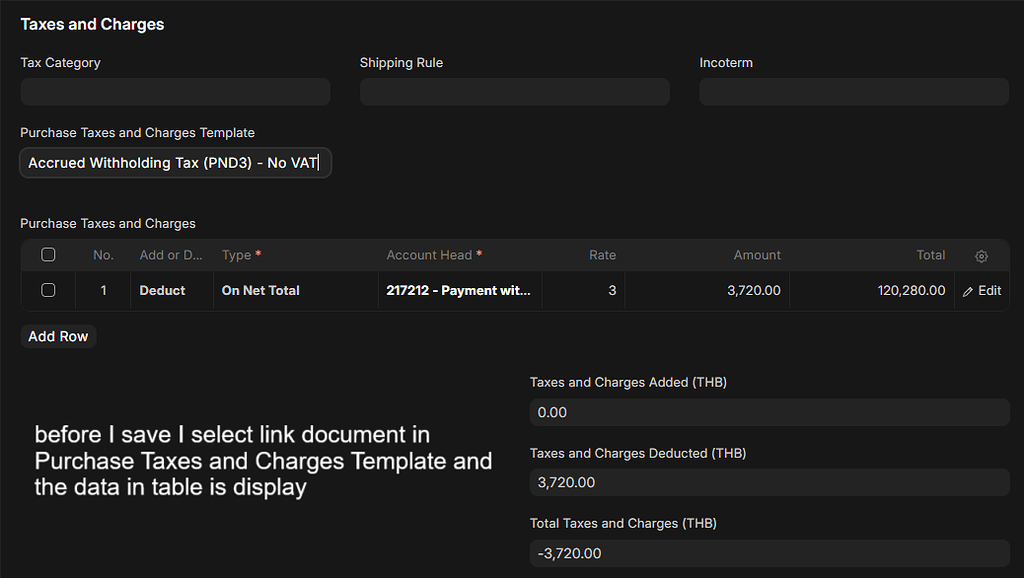Click the Taxes and Charges Added field

coord(769,412)
